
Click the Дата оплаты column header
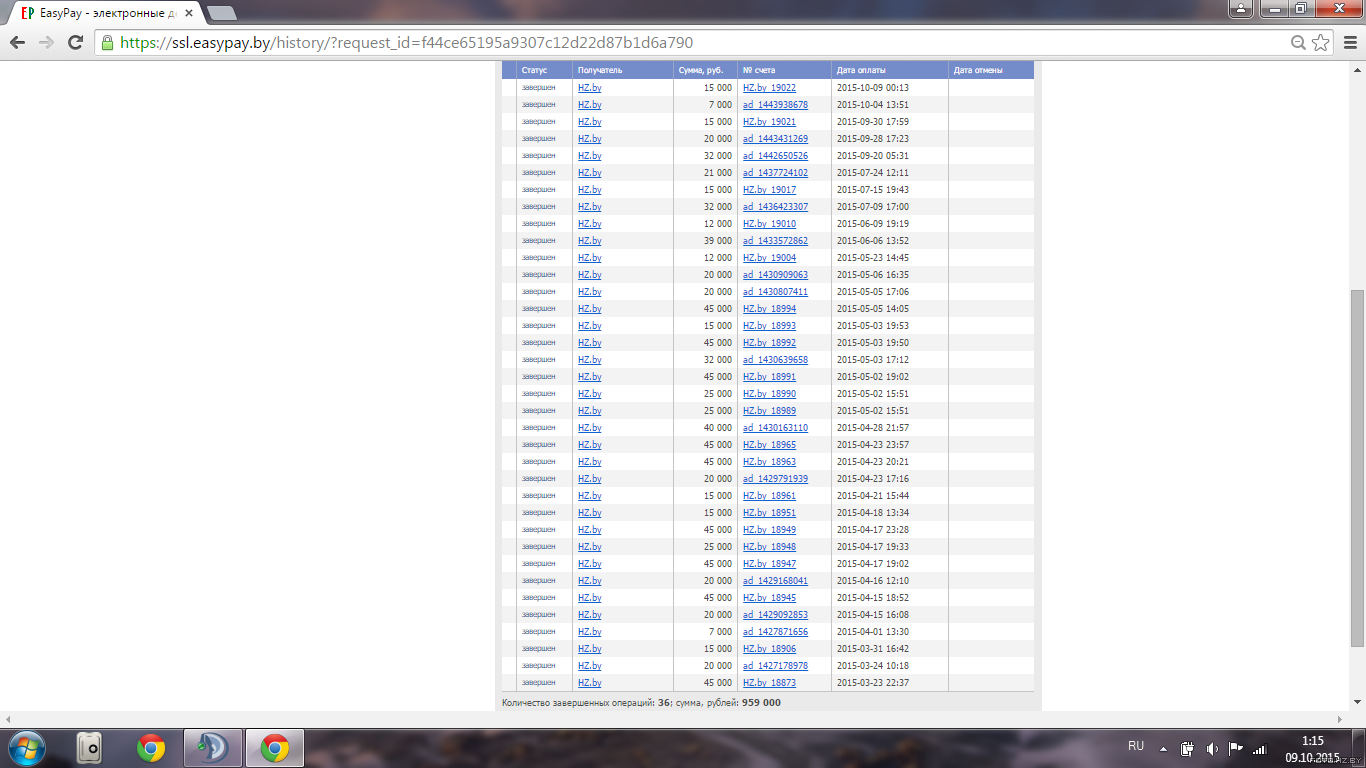[x=861, y=70]
